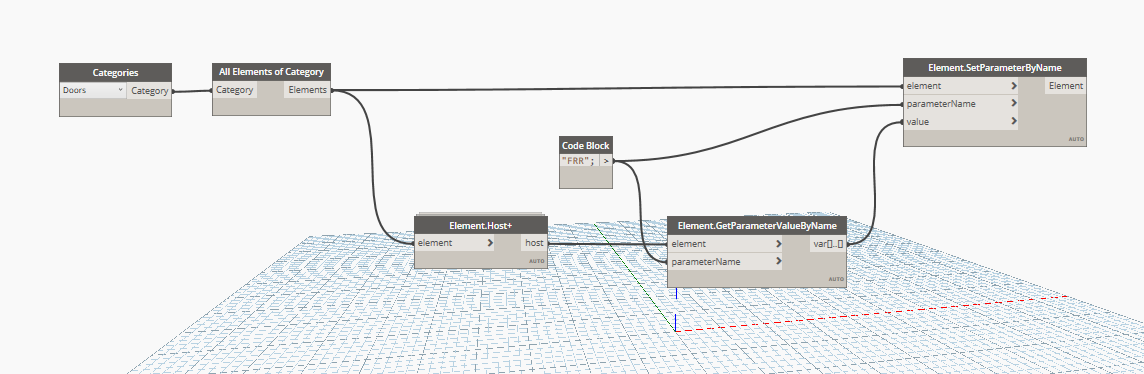1144x374 pixels.
Task: Select the All Elements of Category node title
Action: coord(271,71)
